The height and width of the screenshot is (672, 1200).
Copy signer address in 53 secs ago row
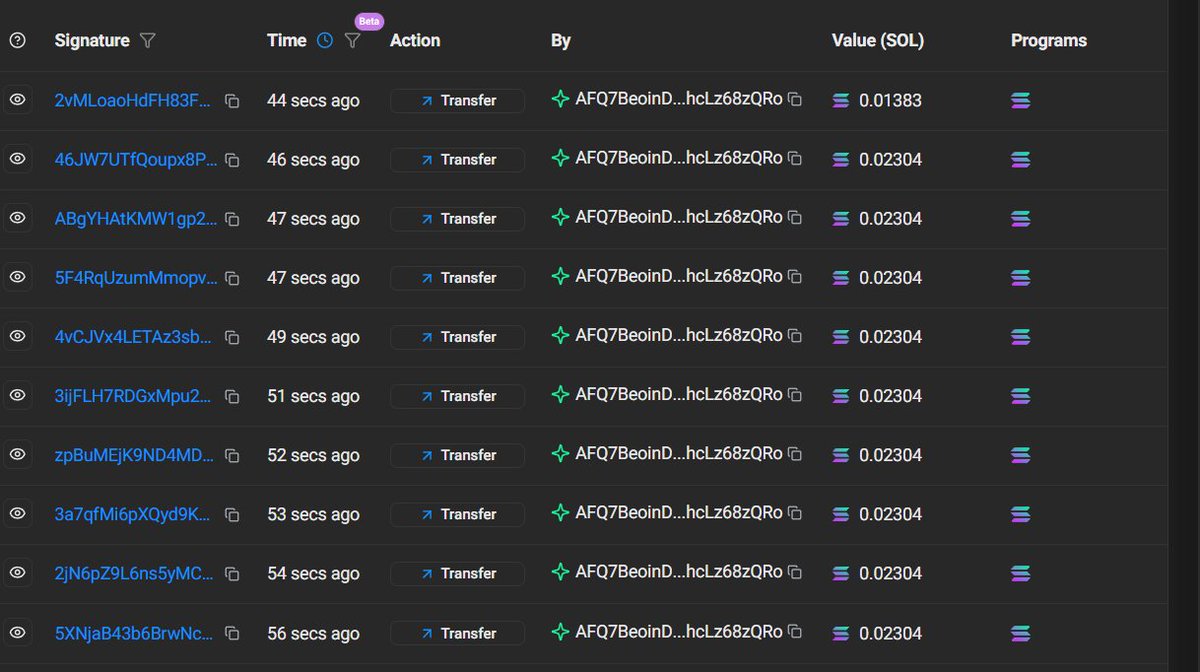(x=795, y=512)
